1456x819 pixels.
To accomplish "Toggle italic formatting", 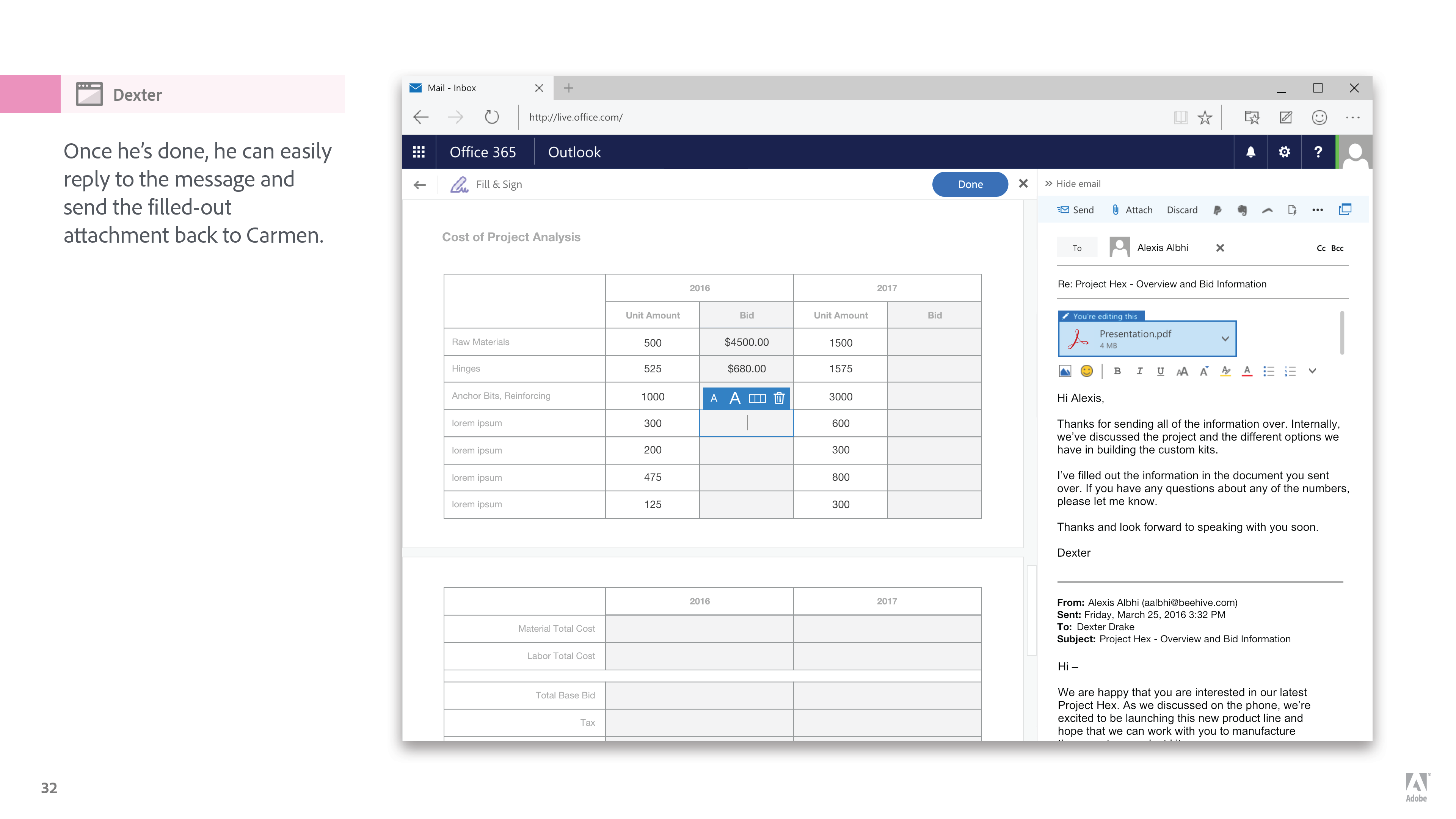I will coord(1139,371).
